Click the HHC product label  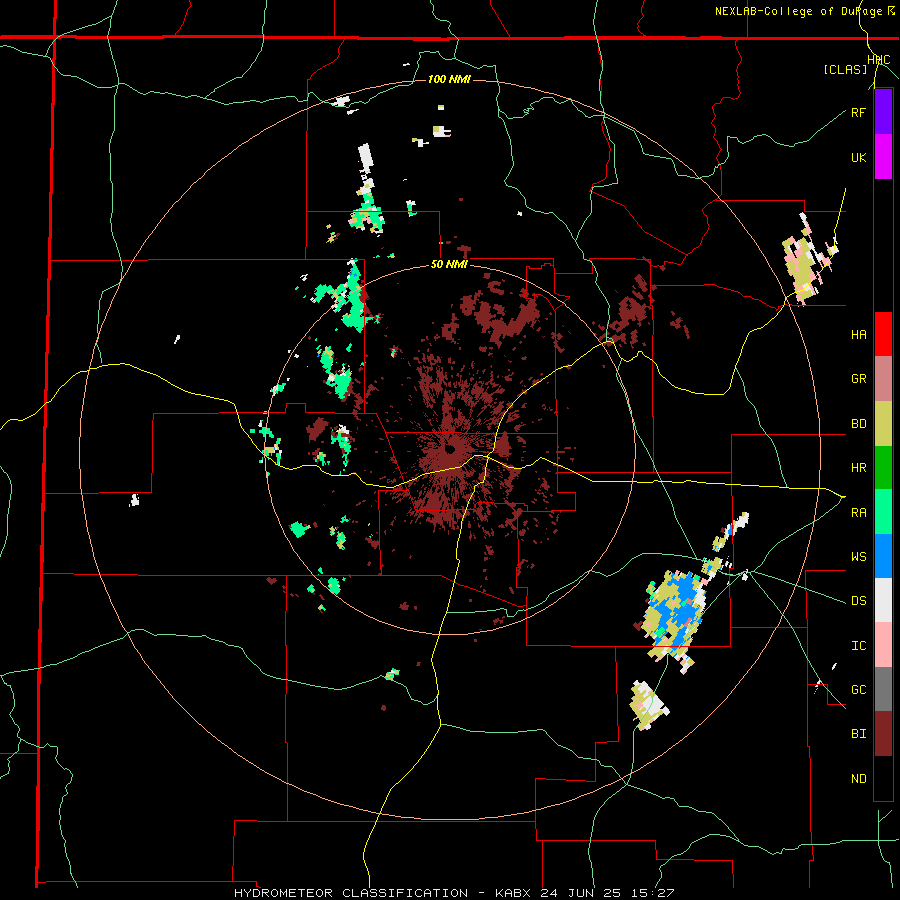coord(878,60)
